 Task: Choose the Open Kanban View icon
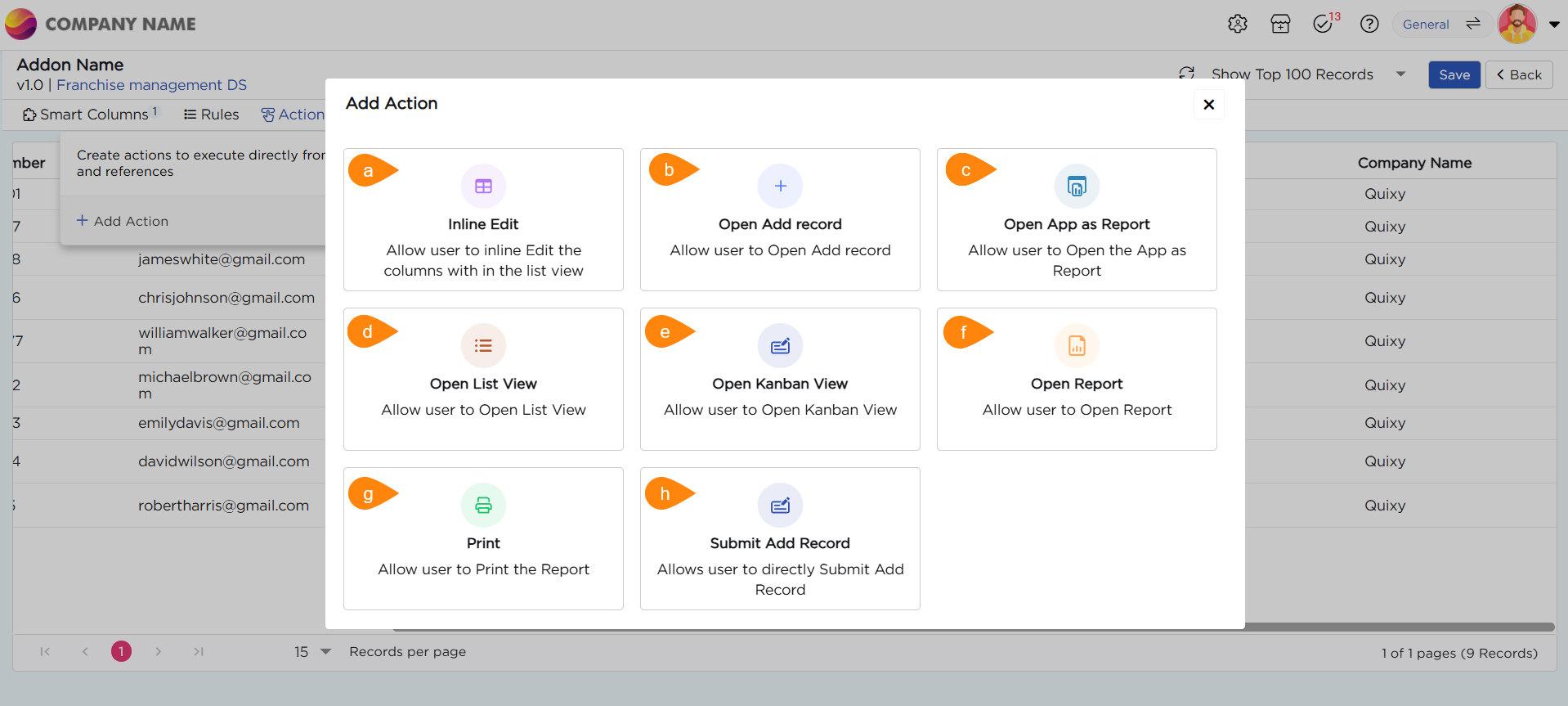[780, 346]
